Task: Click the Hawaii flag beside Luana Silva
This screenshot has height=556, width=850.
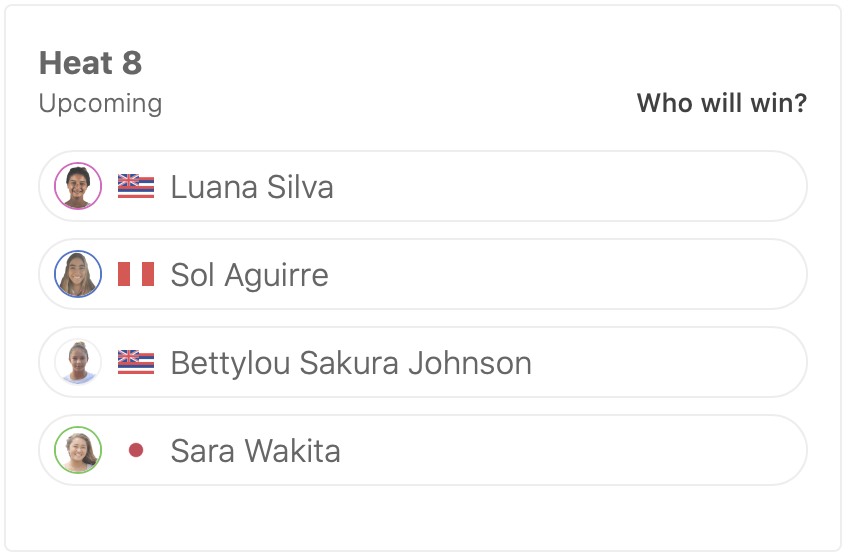Action: pyautogui.click(x=136, y=187)
